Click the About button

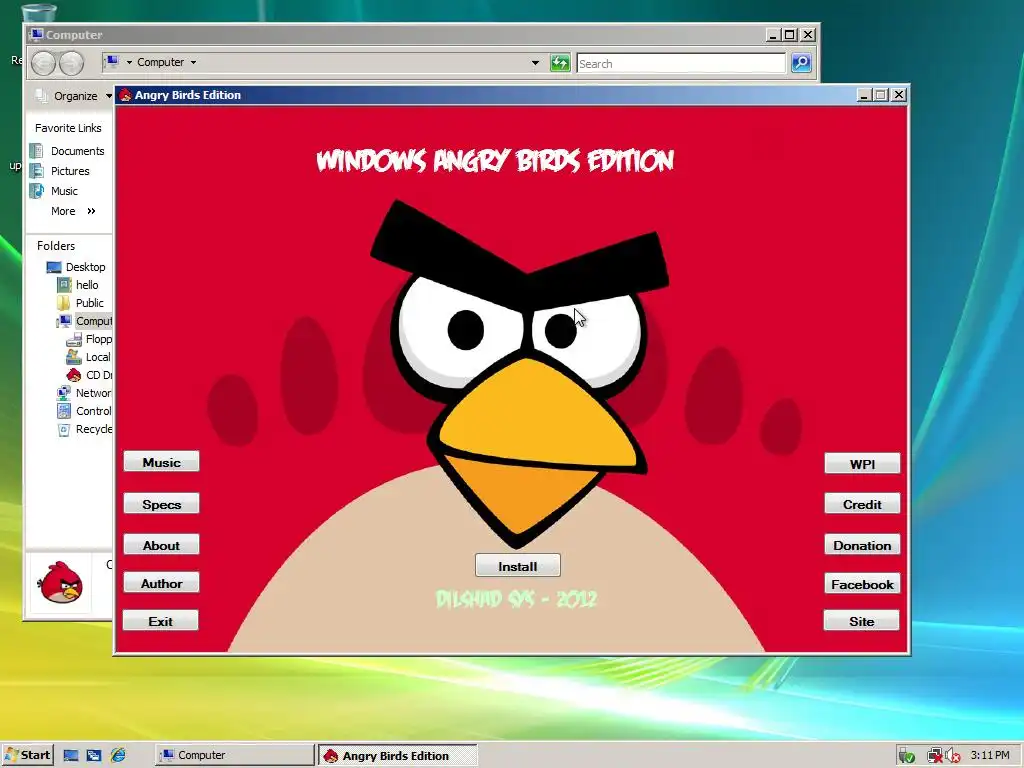pyautogui.click(x=161, y=545)
